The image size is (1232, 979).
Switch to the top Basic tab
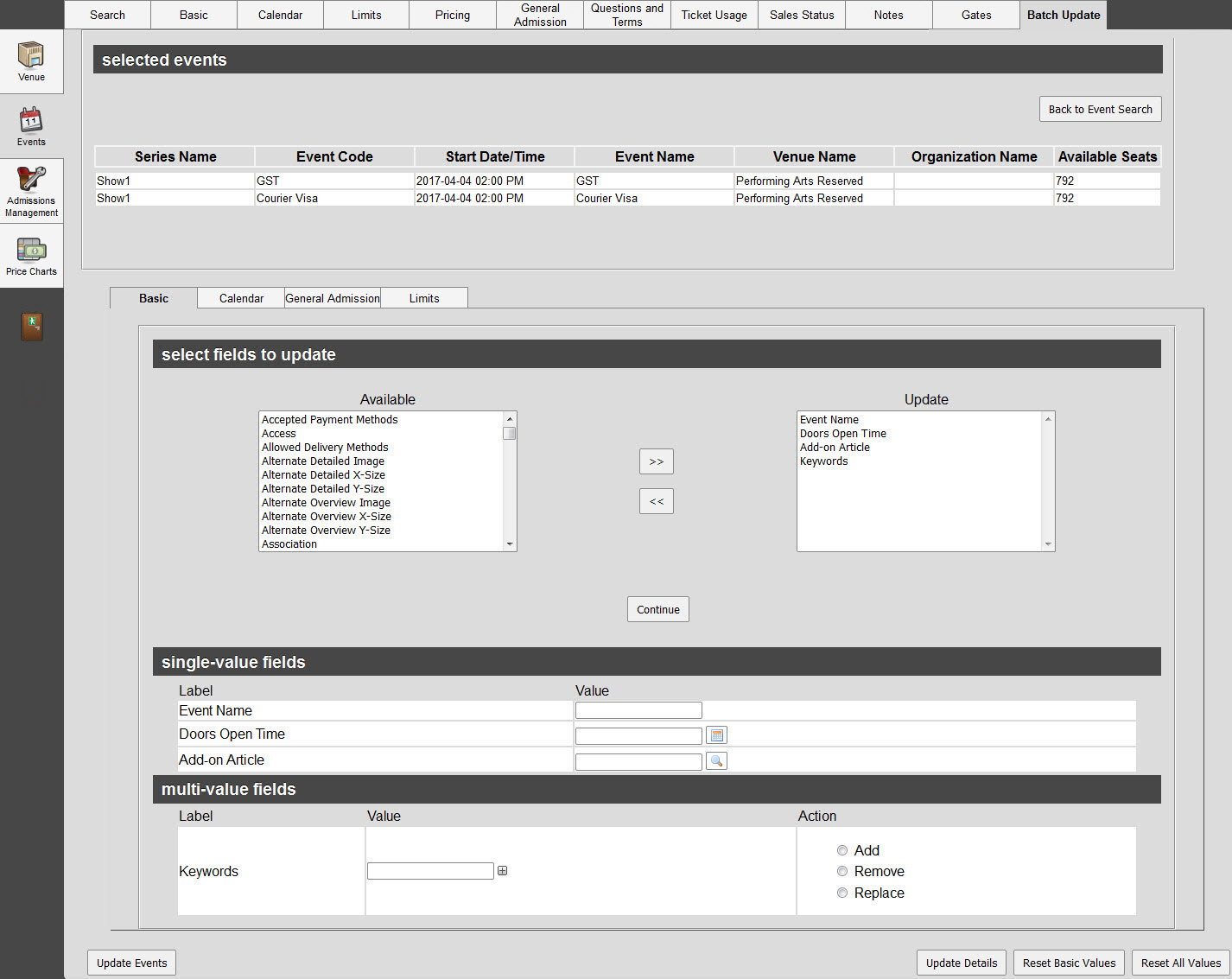point(194,15)
